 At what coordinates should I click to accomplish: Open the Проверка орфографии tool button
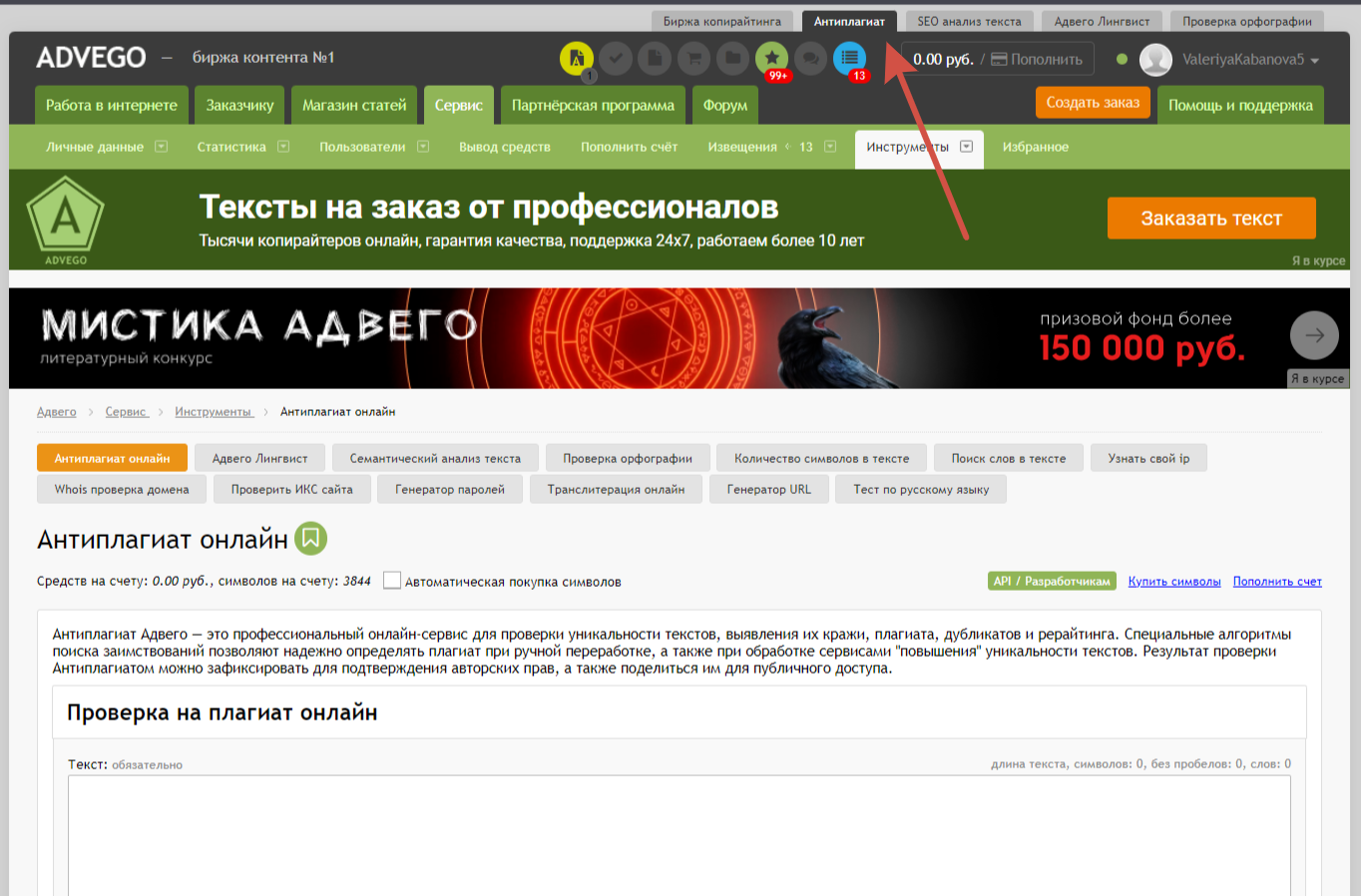click(x=628, y=458)
